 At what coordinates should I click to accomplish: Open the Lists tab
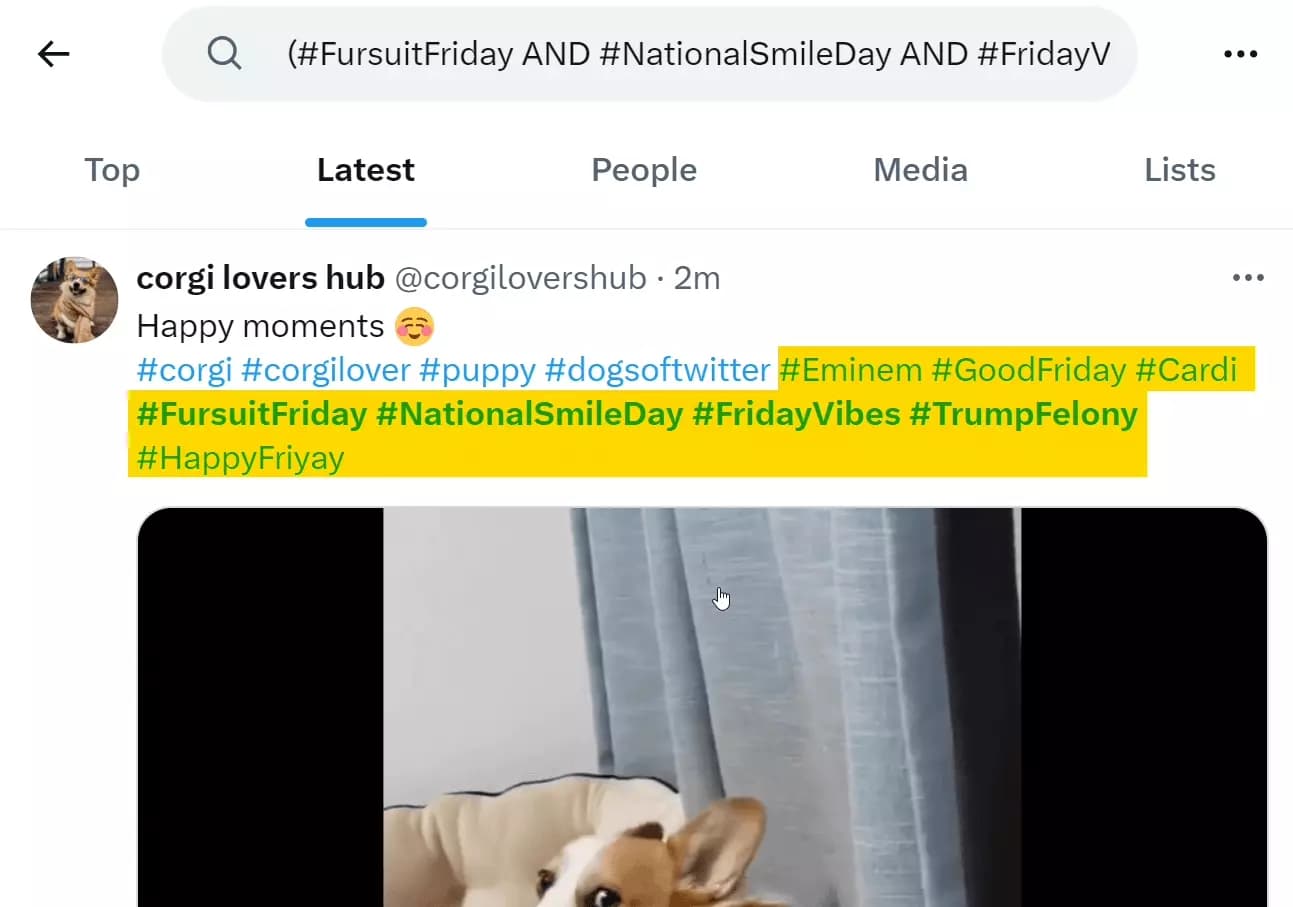(x=1179, y=170)
